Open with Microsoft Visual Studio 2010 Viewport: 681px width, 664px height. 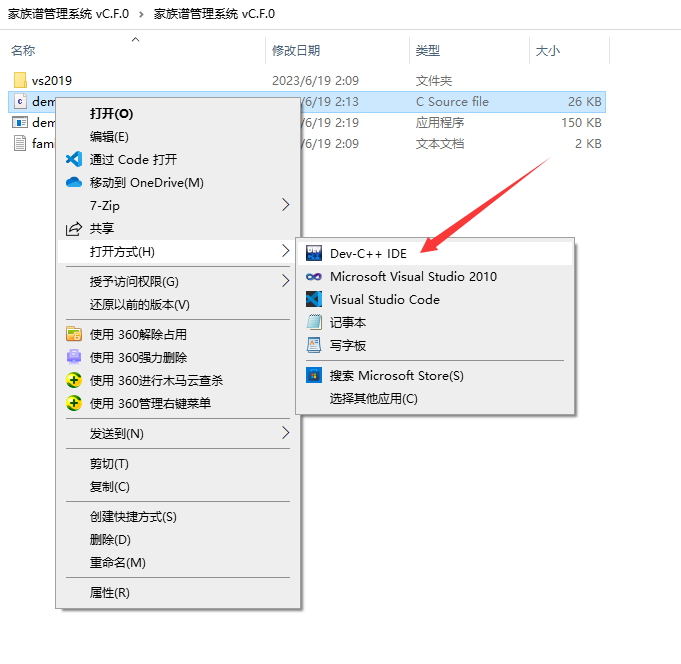[435, 277]
